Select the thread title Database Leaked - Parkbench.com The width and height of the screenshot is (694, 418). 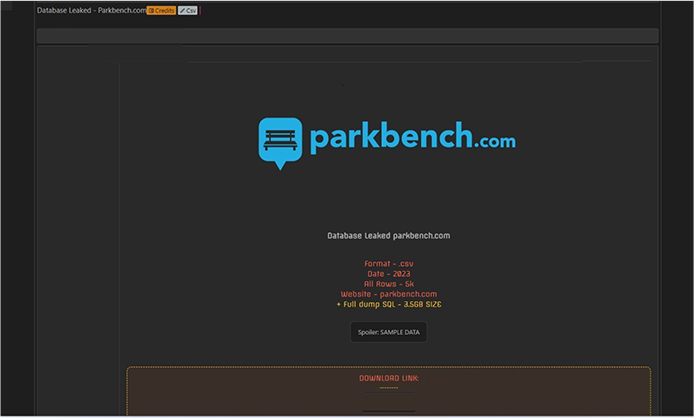click(x=92, y=10)
